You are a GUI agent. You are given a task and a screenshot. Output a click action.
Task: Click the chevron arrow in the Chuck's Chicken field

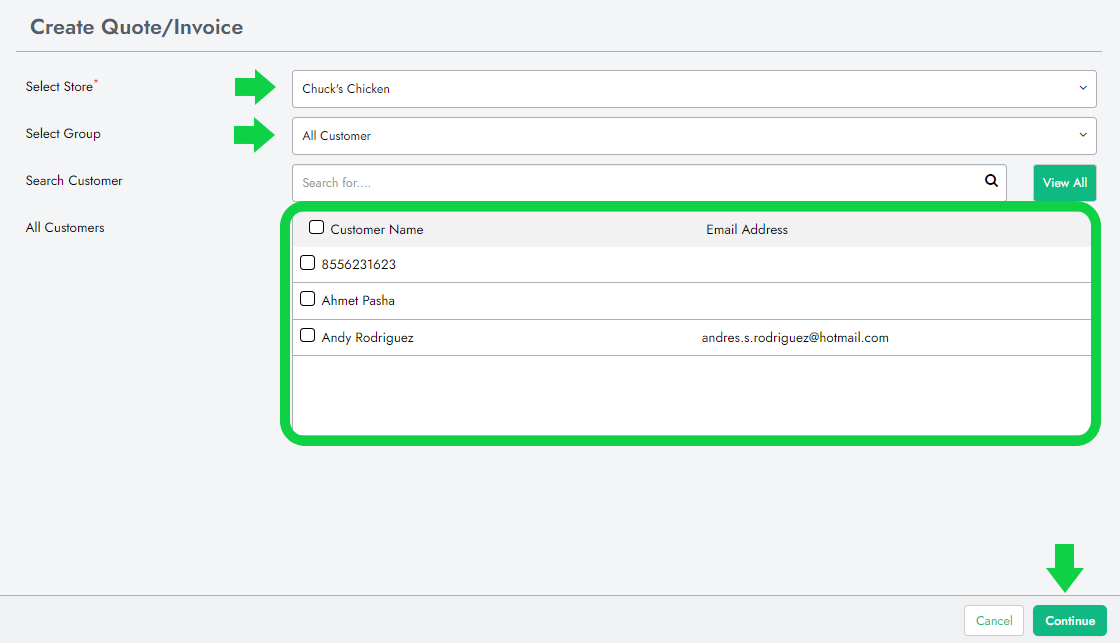tap(1082, 88)
